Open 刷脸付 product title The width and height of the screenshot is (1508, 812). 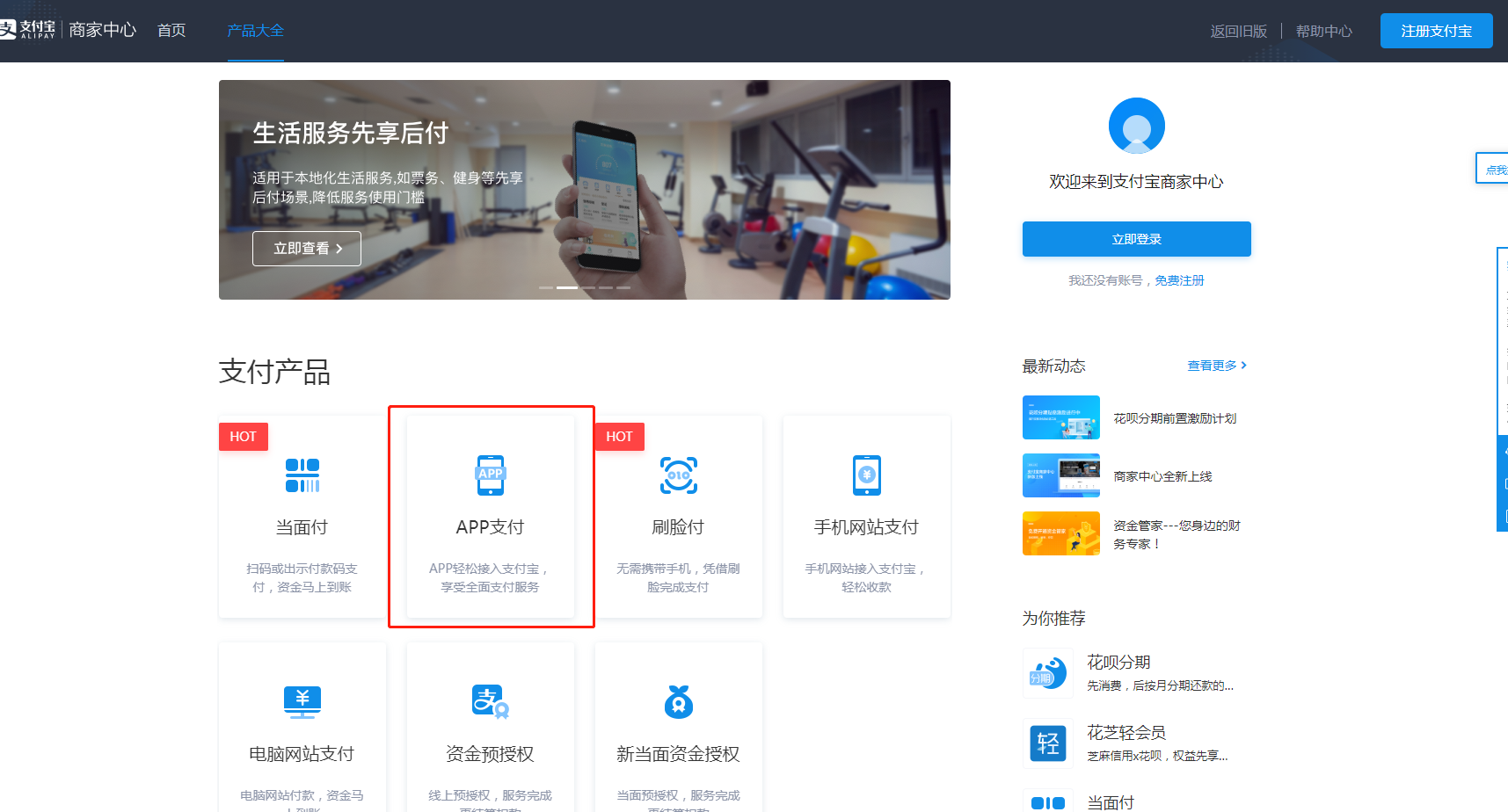(x=679, y=527)
